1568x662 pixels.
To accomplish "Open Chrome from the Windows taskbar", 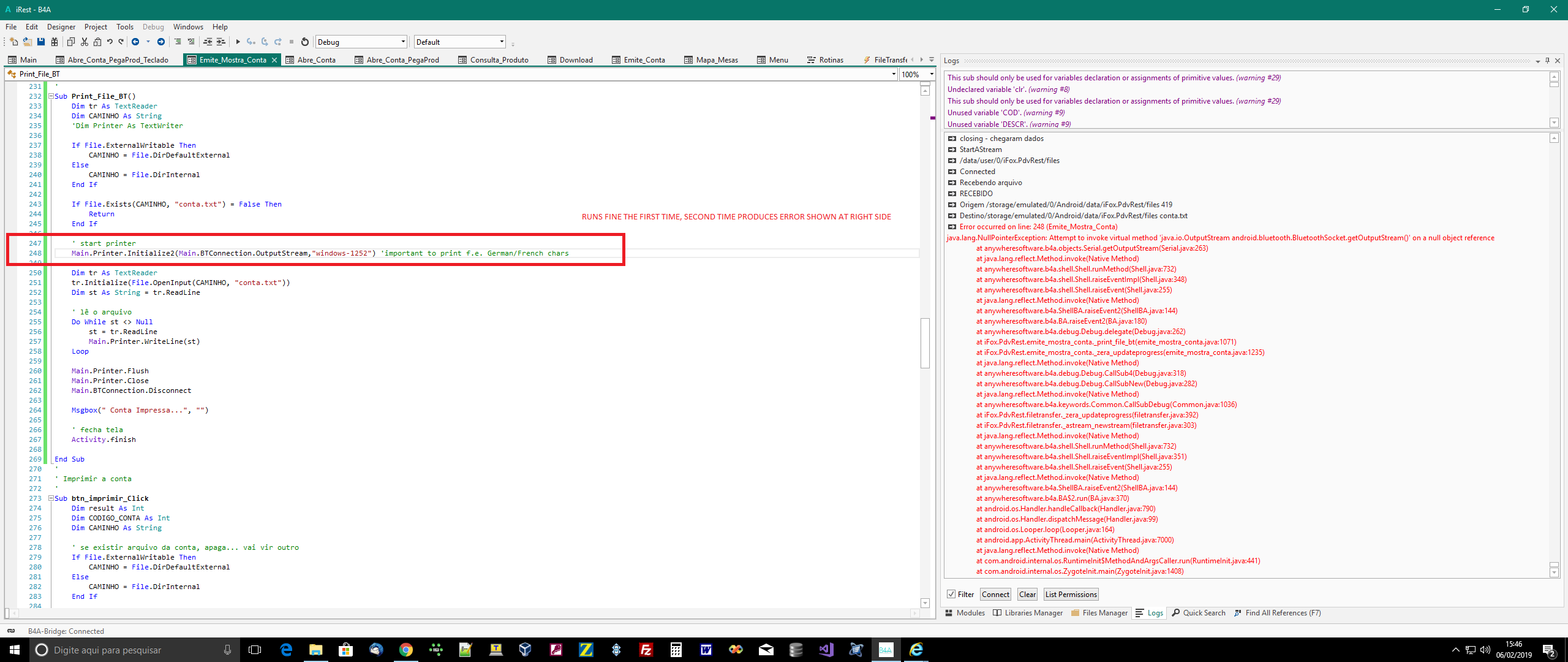I will pos(405,650).
